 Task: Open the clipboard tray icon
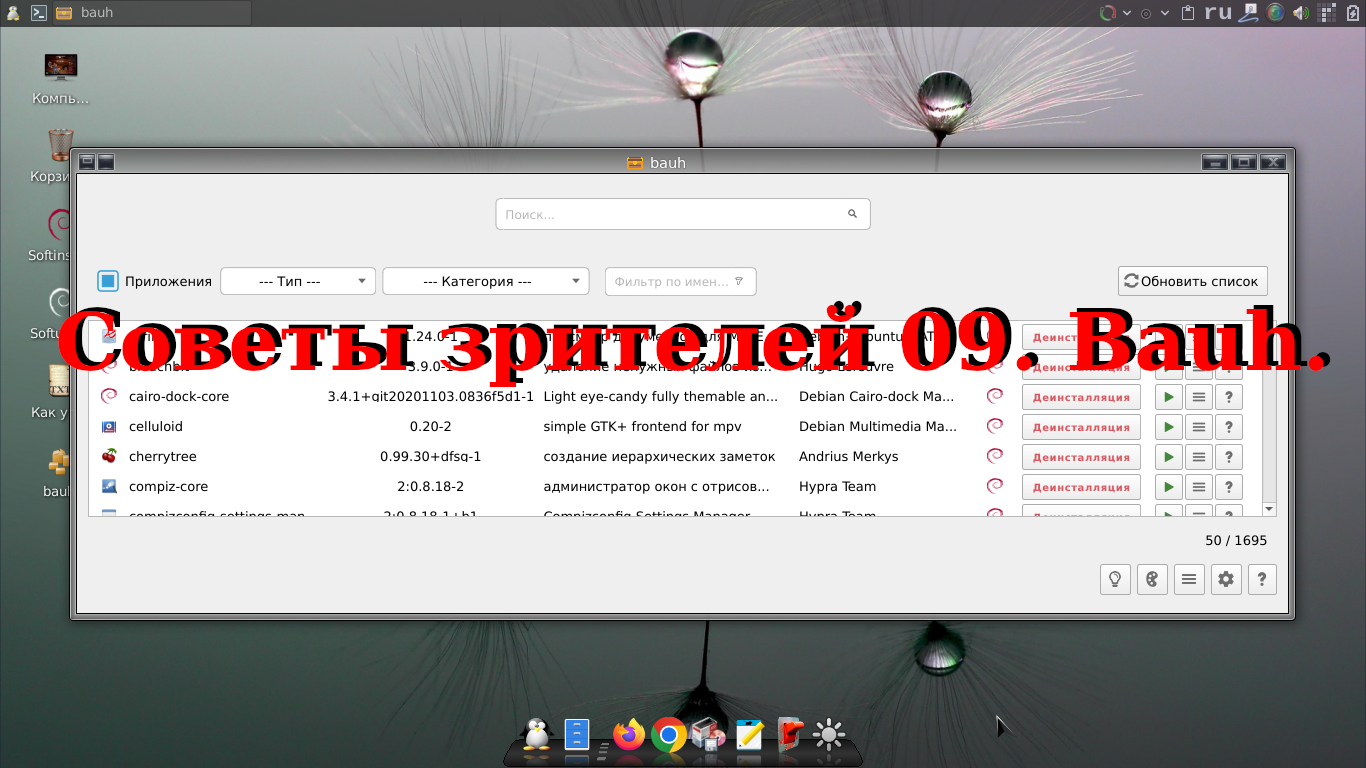tap(1188, 13)
